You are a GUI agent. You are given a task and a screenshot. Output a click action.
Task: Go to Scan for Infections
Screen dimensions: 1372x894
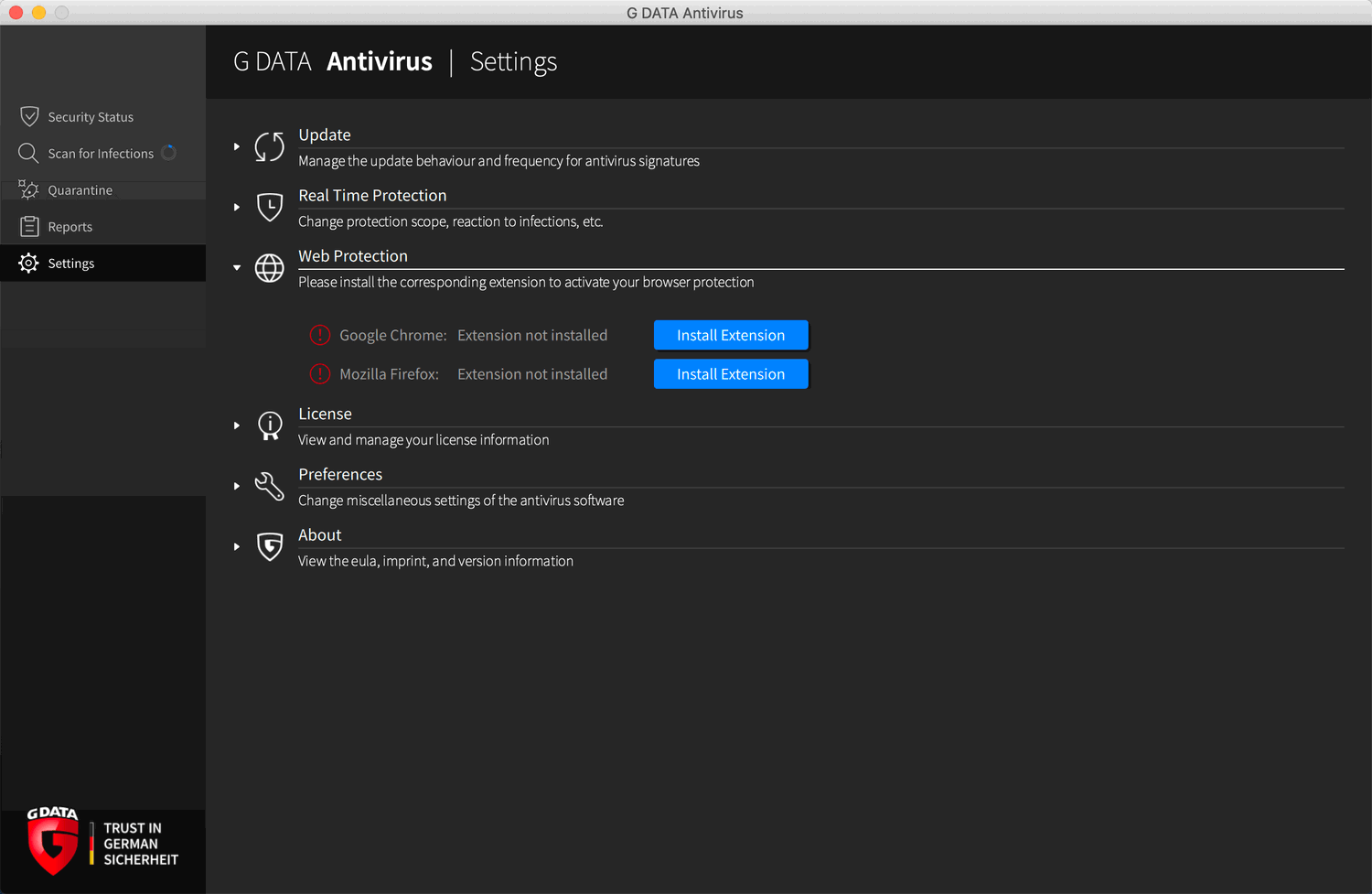pyautogui.click(x=101, y=154)
